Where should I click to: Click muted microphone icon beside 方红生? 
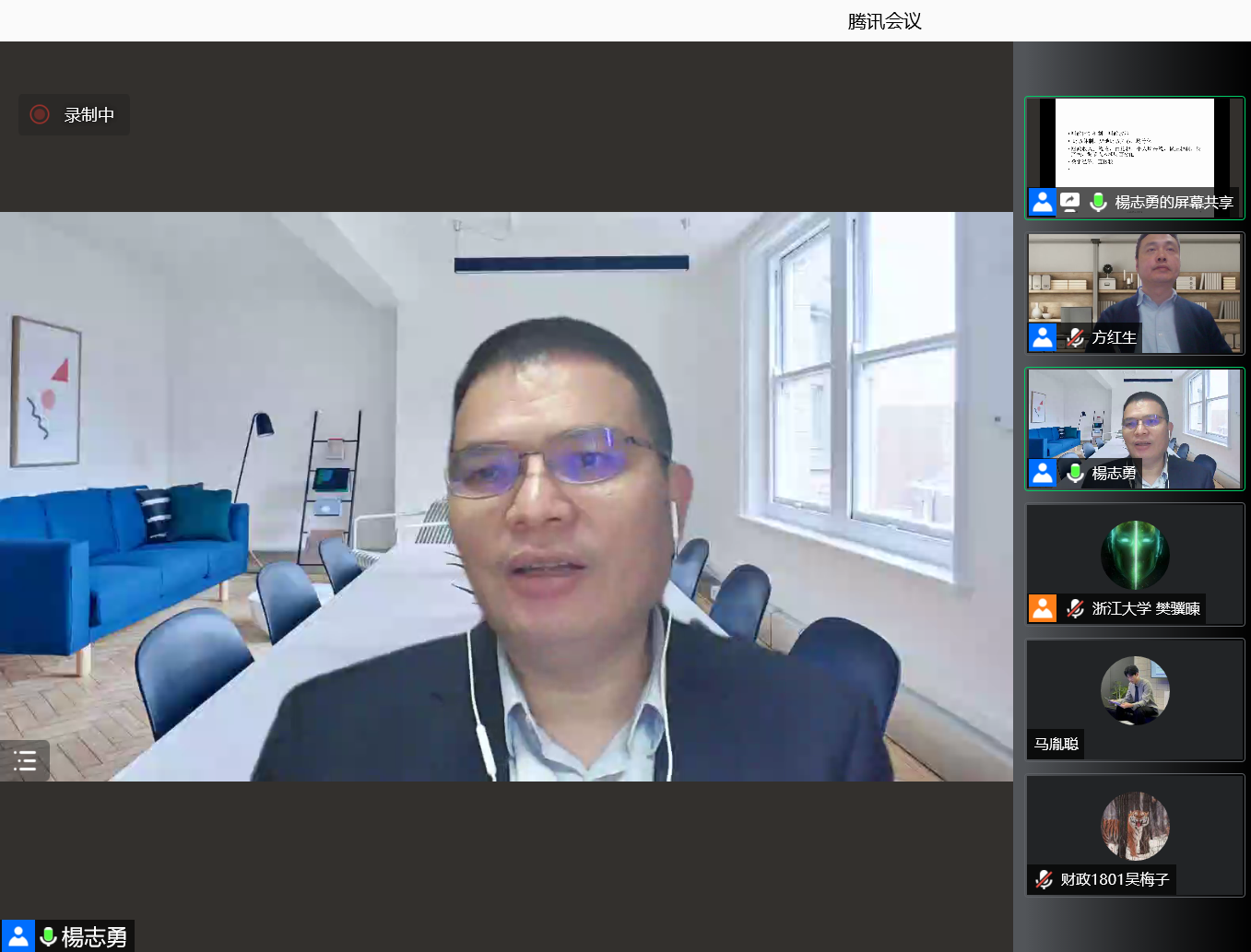click(1075, 338)
